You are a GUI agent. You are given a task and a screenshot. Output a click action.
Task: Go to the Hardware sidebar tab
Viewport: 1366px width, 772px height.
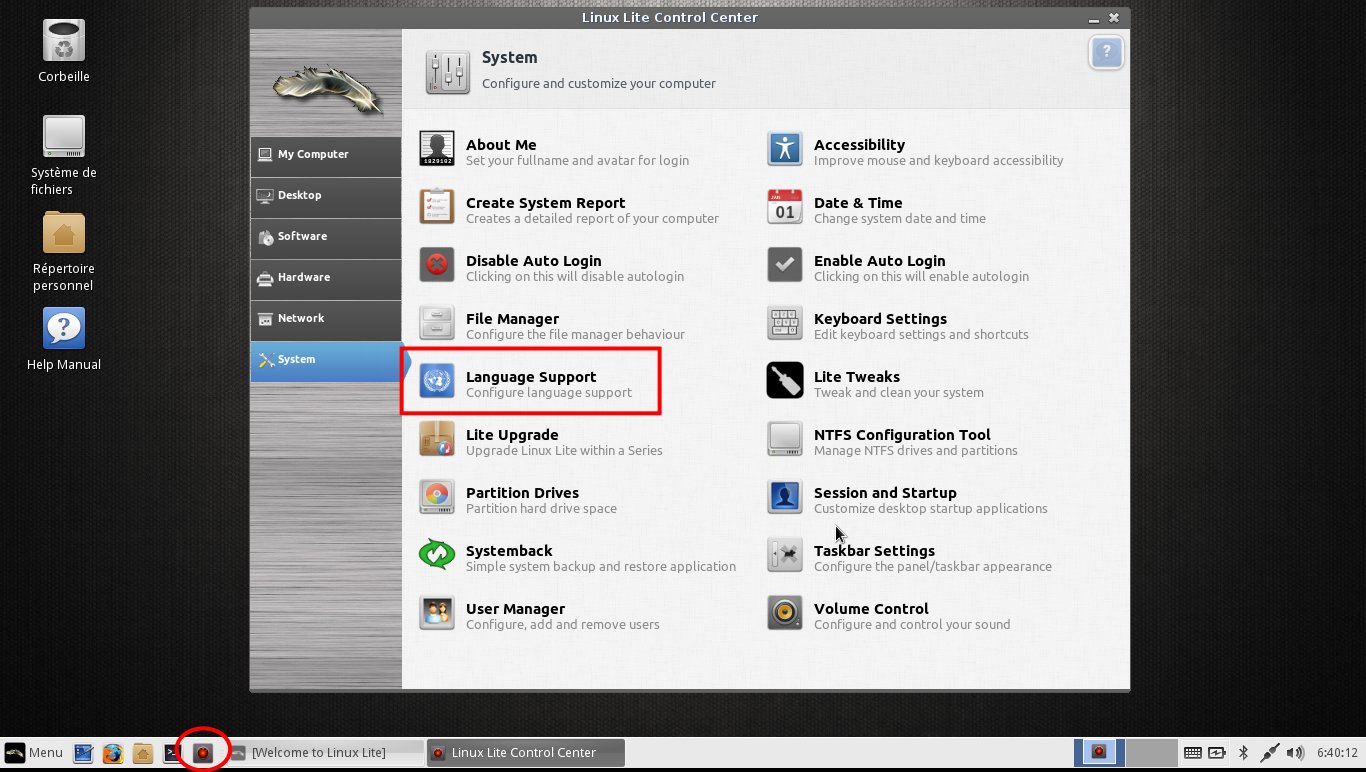point(325,278)
